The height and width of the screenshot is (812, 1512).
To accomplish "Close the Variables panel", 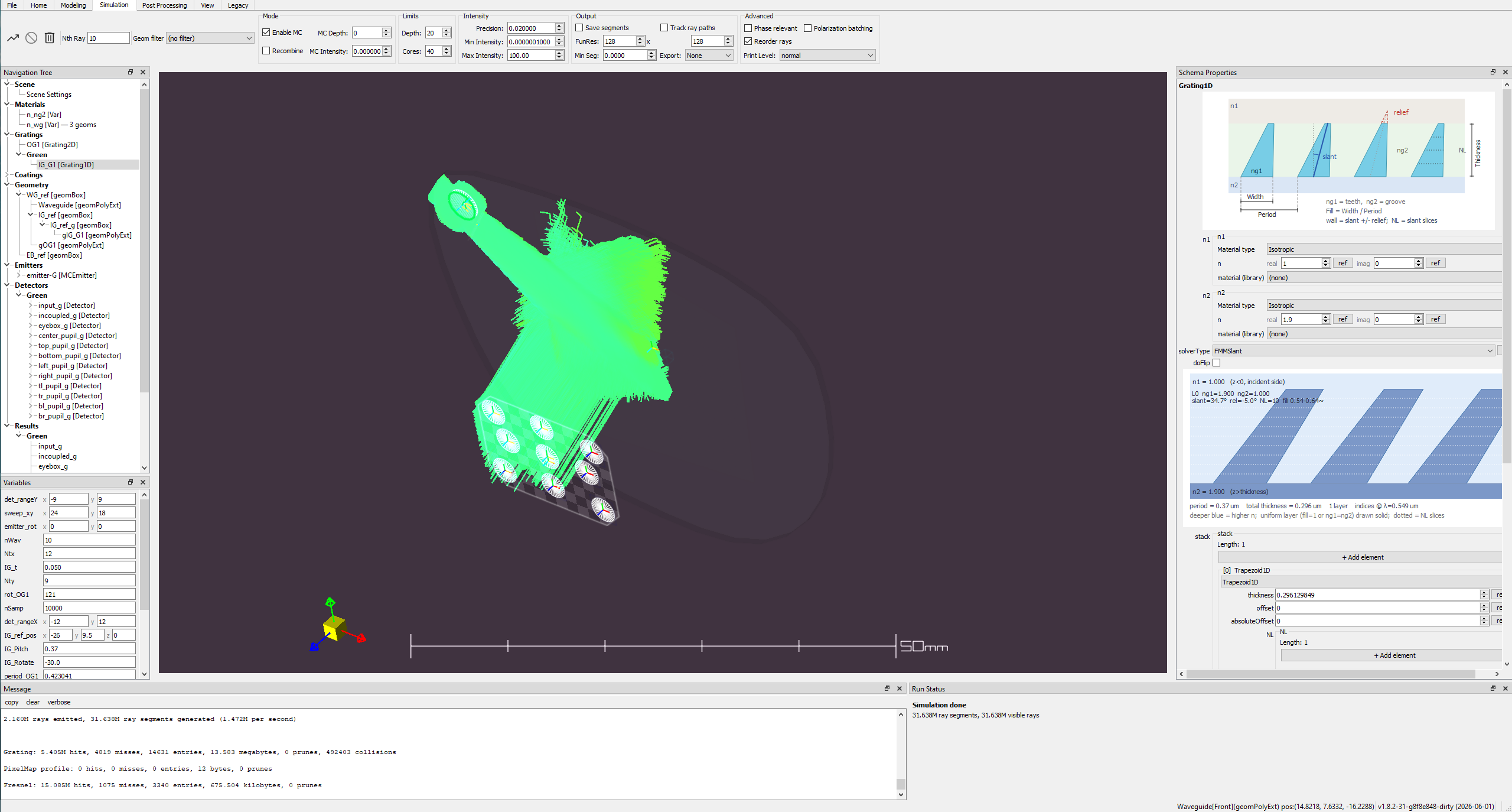I will tap(143, 482).
